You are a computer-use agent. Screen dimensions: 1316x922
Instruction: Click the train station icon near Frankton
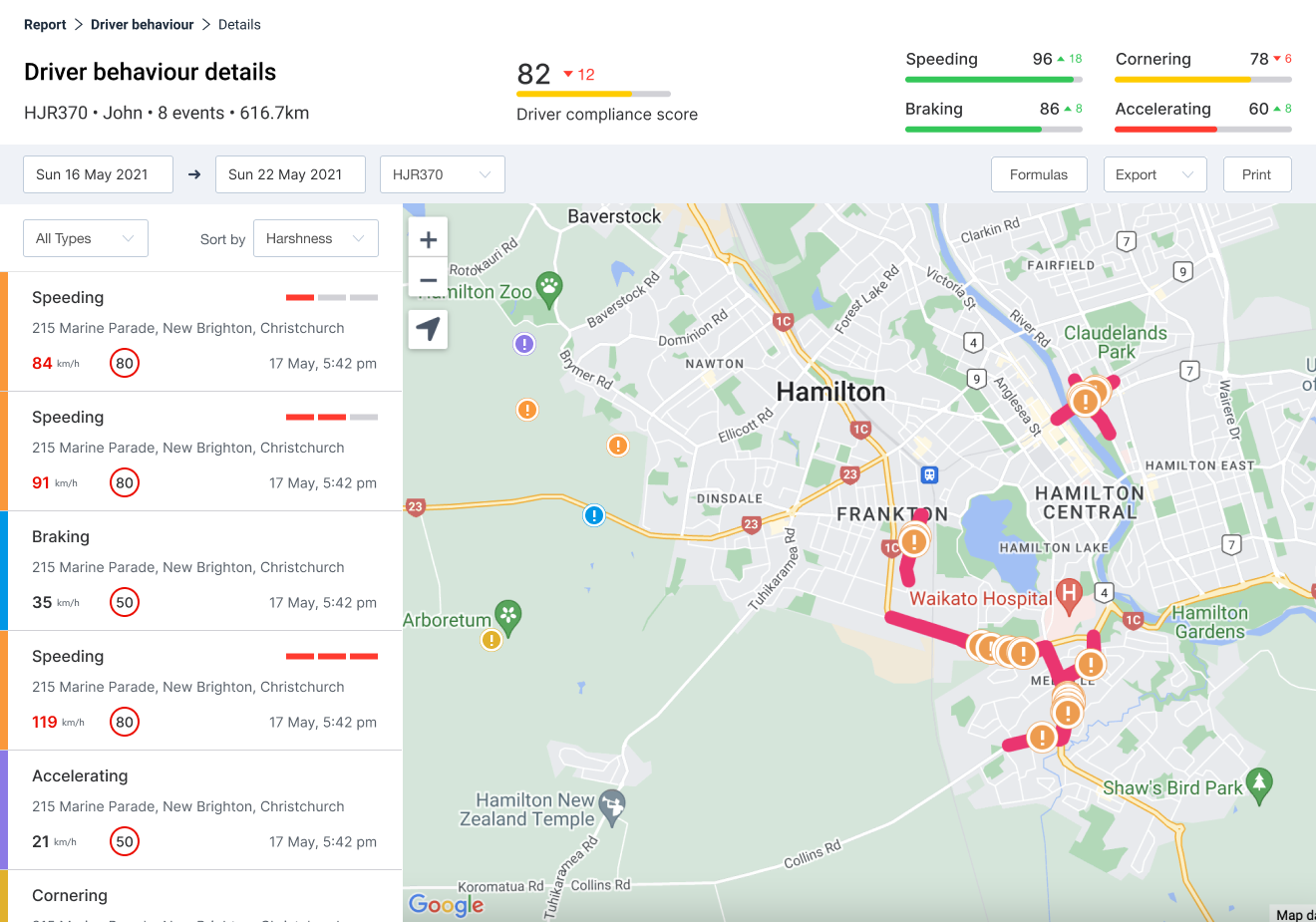tap(929, 475)
